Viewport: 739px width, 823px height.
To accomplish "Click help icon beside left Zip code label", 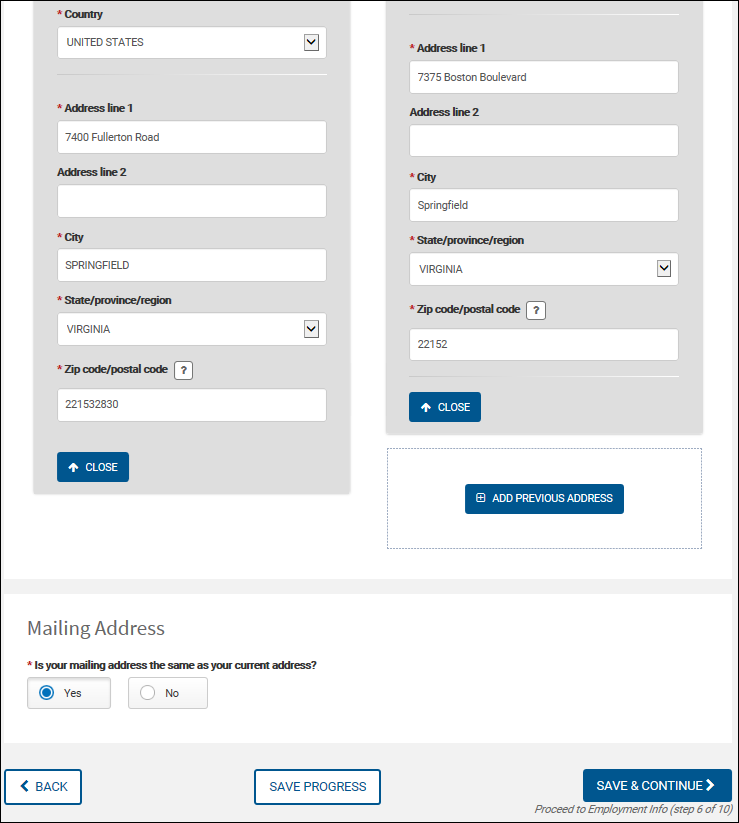I will pyautogui.click(x=183, y=370).
